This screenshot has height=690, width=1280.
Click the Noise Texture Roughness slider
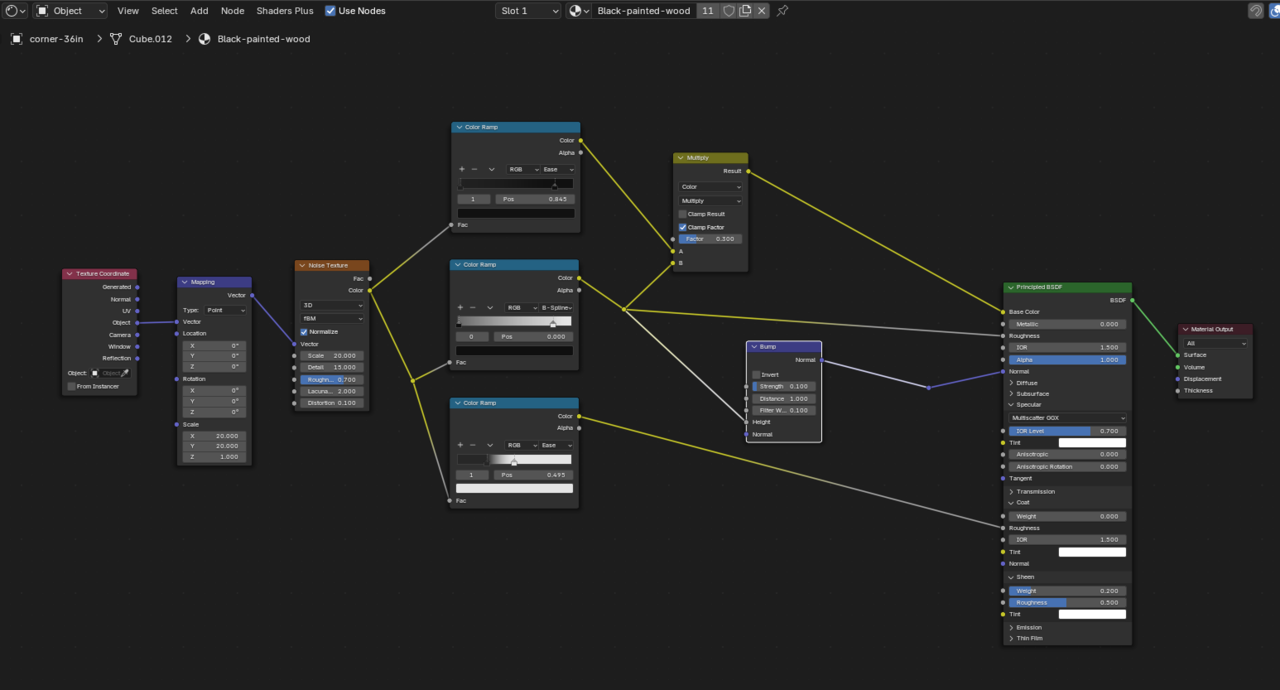pos(332,380)
